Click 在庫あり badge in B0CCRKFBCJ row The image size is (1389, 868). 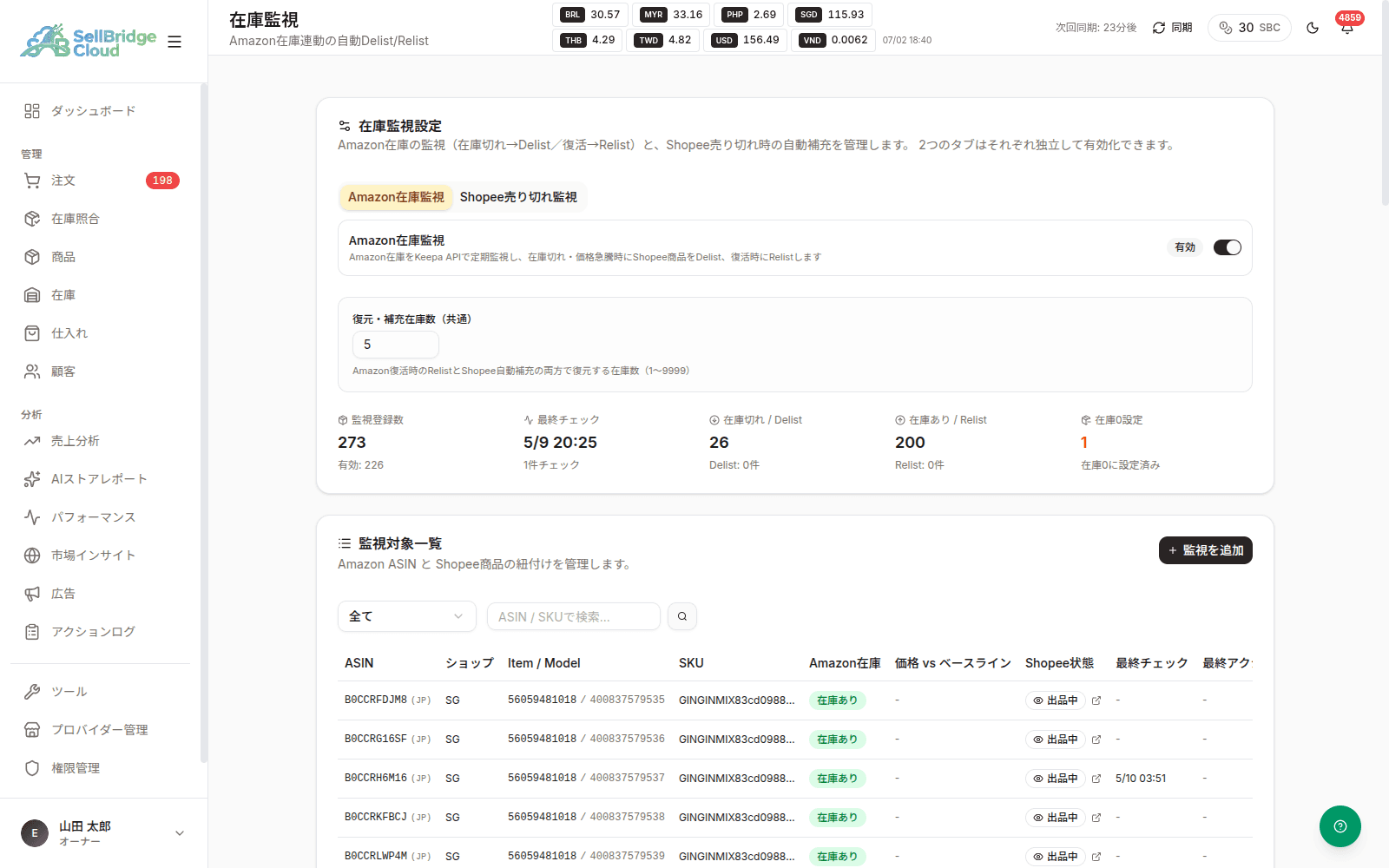[x=837, y=818]
